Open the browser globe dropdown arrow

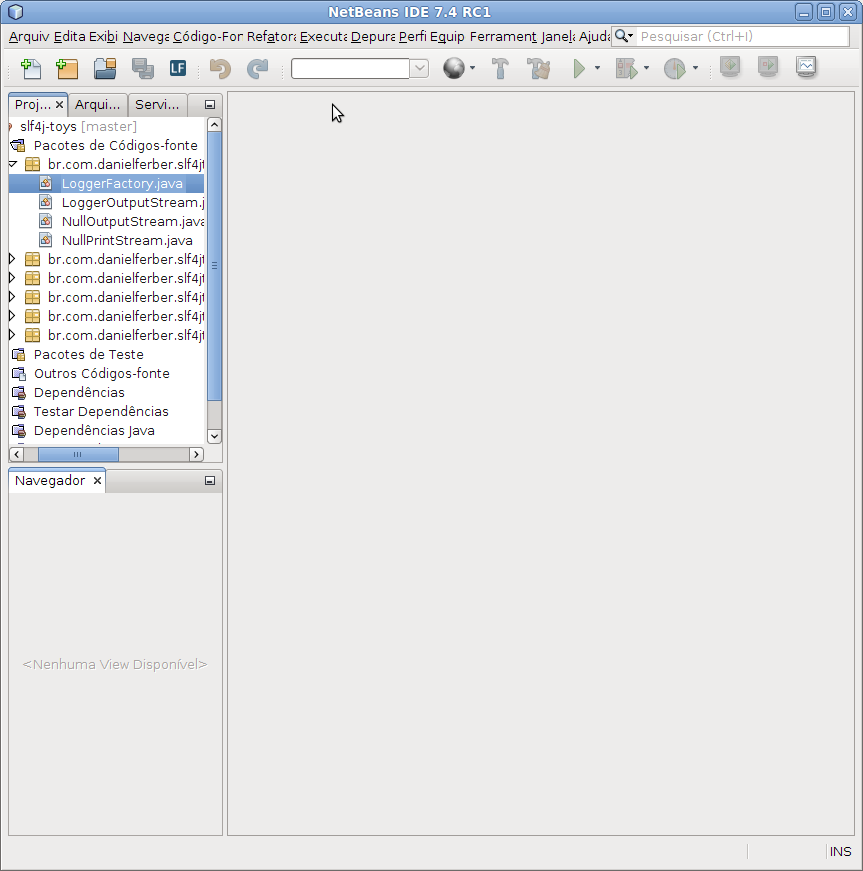[473, 68]
